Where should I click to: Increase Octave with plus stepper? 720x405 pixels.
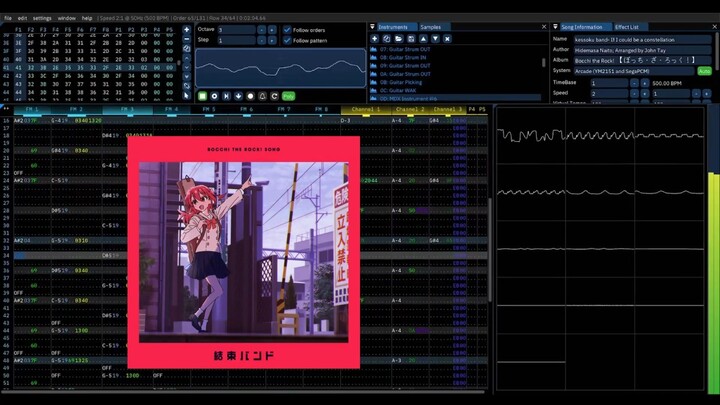coord(272,30)
